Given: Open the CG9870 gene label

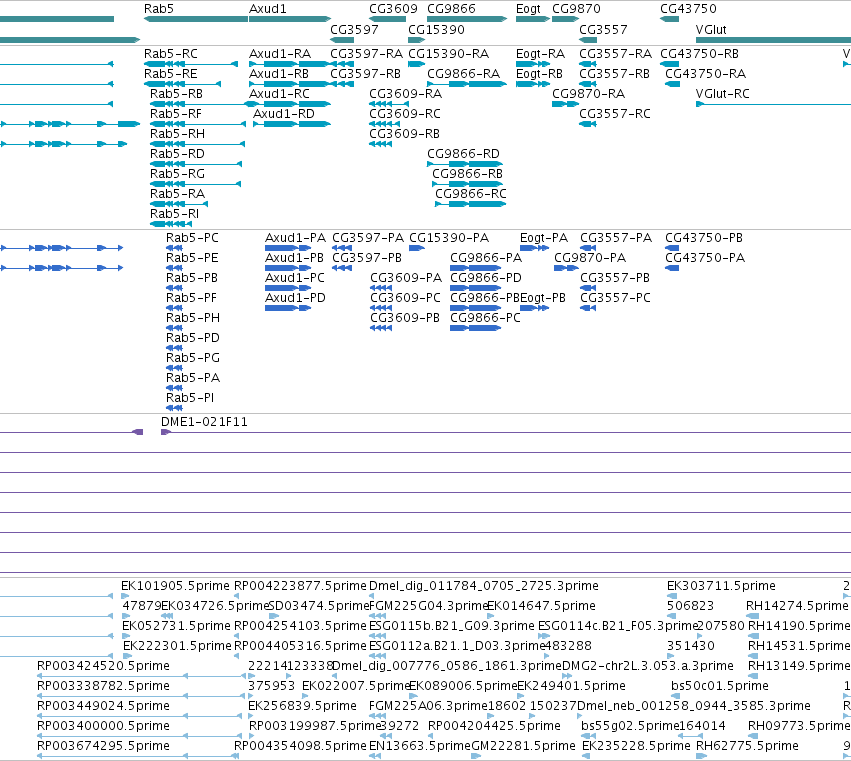Looking at the screenshot, I should coord(576,9).
